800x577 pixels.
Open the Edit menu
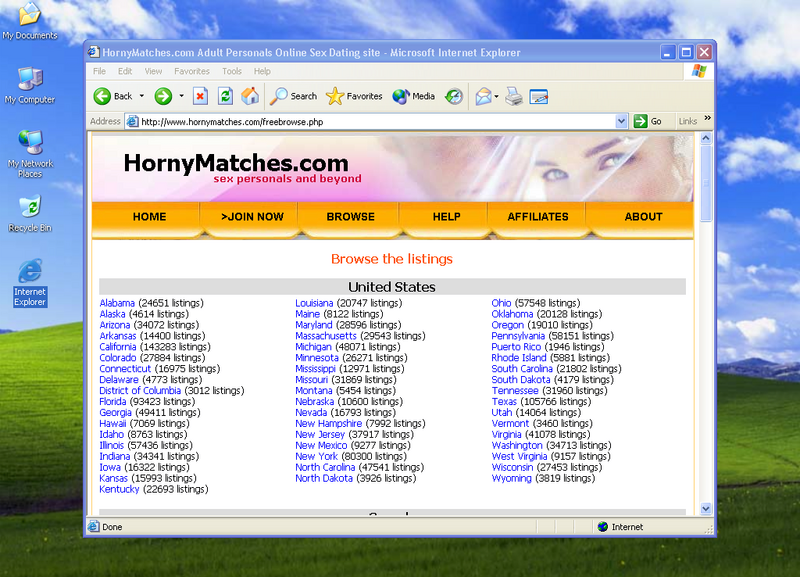point(125,71)
